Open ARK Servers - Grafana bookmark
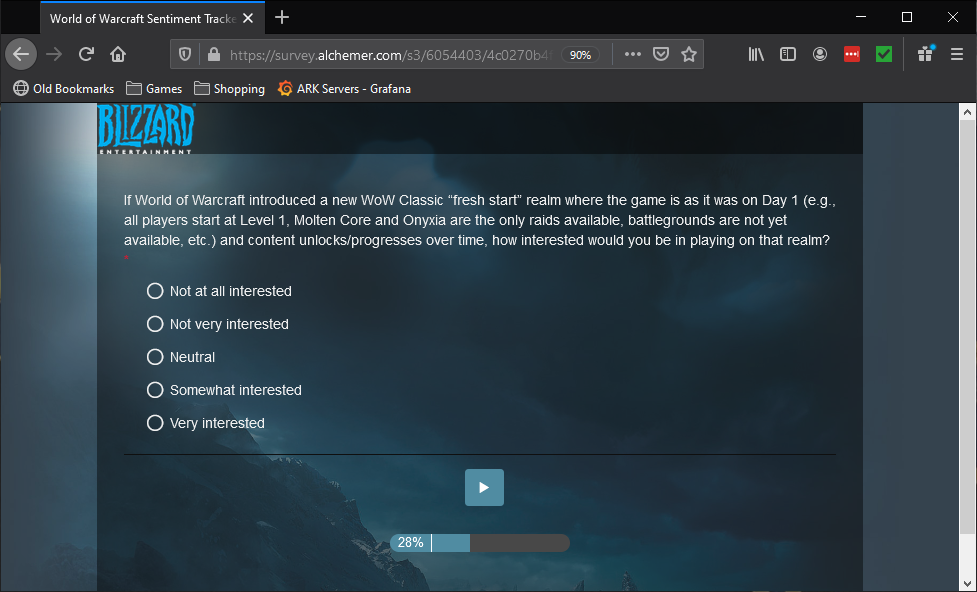Screen dimensions: 977x592 coord(344,88)
